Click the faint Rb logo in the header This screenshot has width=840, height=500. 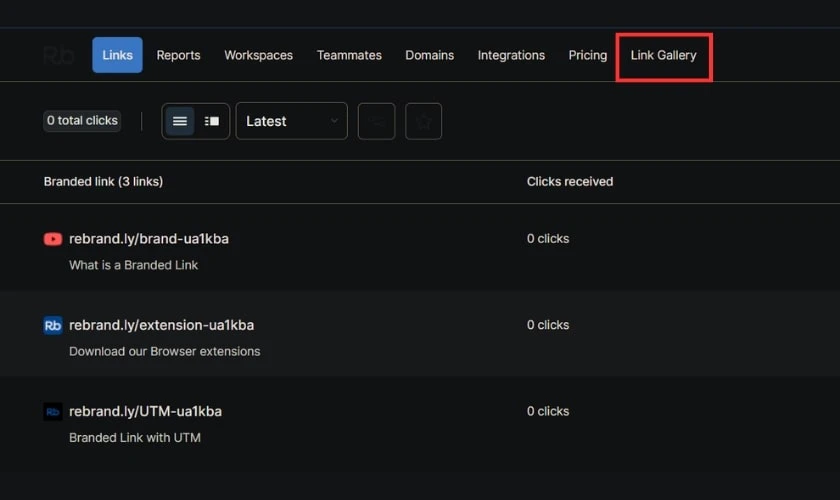pyautogui.click(x=58, y=55)
